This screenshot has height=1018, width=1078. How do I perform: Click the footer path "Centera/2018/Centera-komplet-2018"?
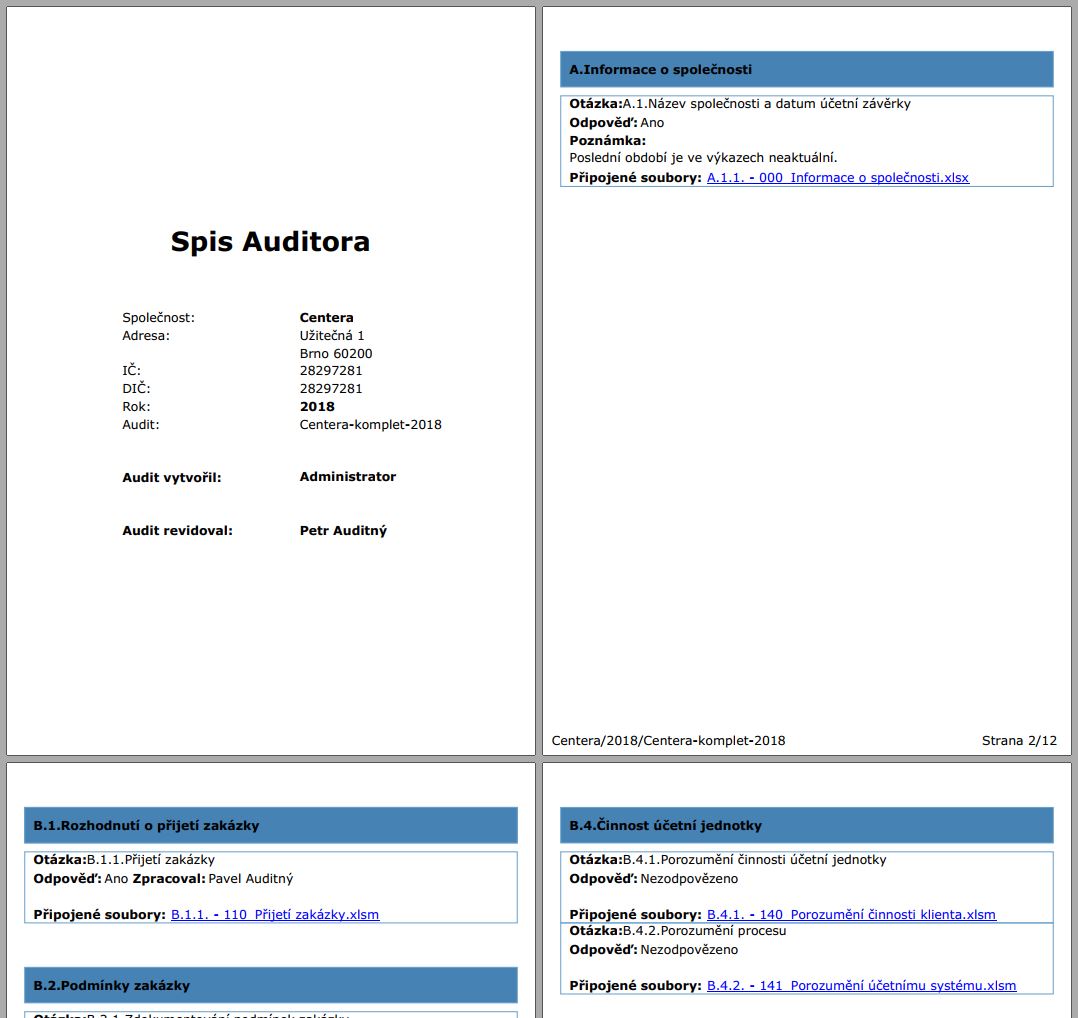coord(668,741)
